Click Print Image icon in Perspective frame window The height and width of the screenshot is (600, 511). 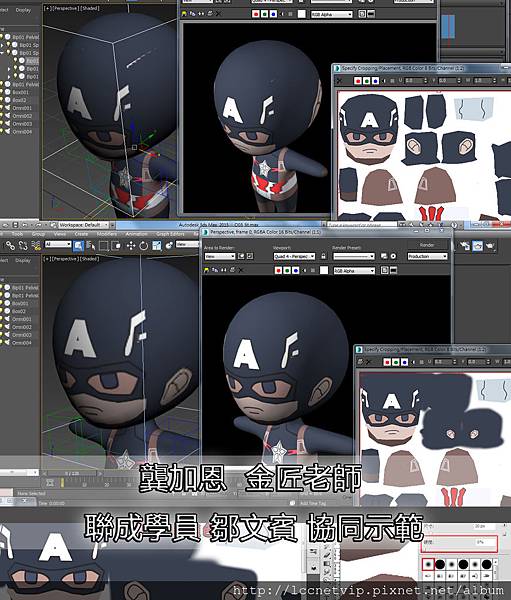click(x=232, y=270)
